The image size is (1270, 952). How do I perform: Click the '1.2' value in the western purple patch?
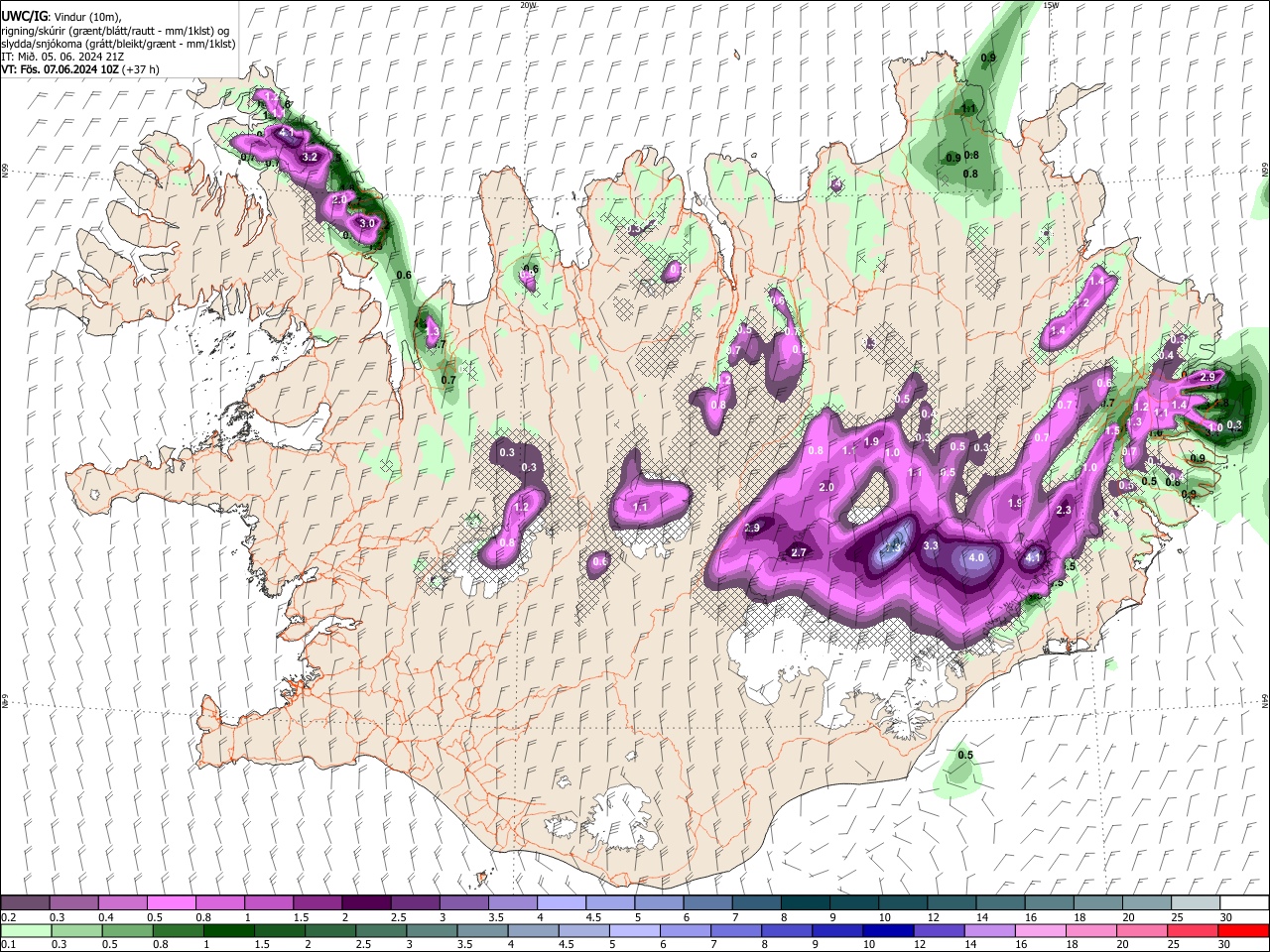521,506
